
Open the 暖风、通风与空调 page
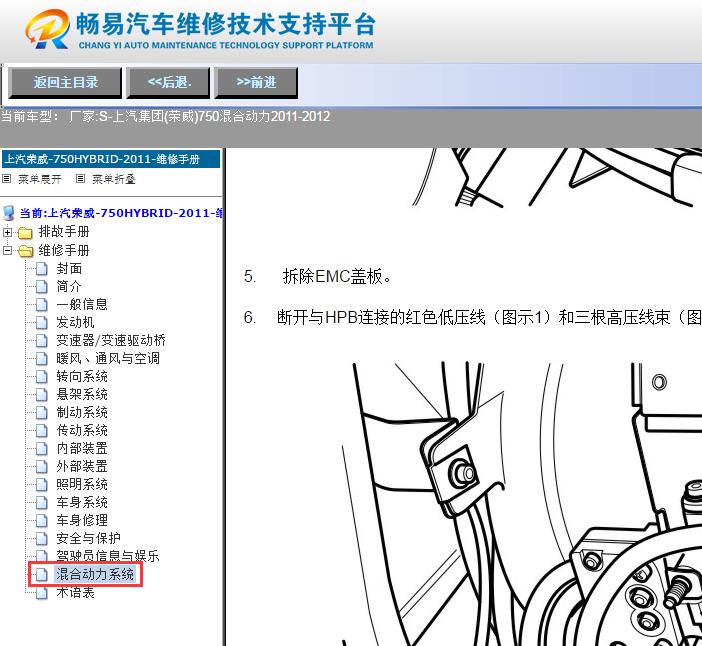tap(108, 358)
